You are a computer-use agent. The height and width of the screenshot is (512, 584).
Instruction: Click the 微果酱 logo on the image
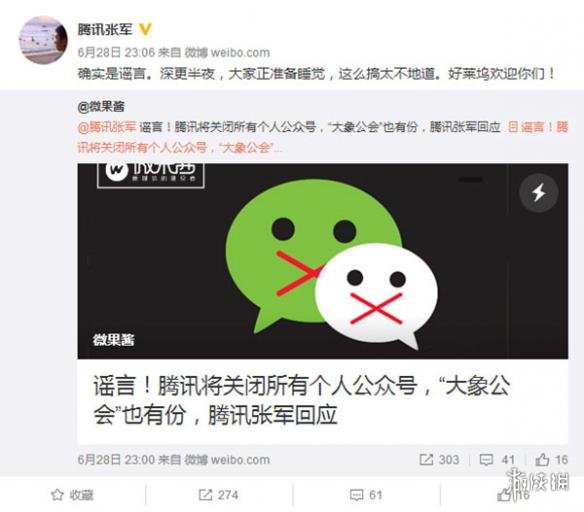point(150,174)
